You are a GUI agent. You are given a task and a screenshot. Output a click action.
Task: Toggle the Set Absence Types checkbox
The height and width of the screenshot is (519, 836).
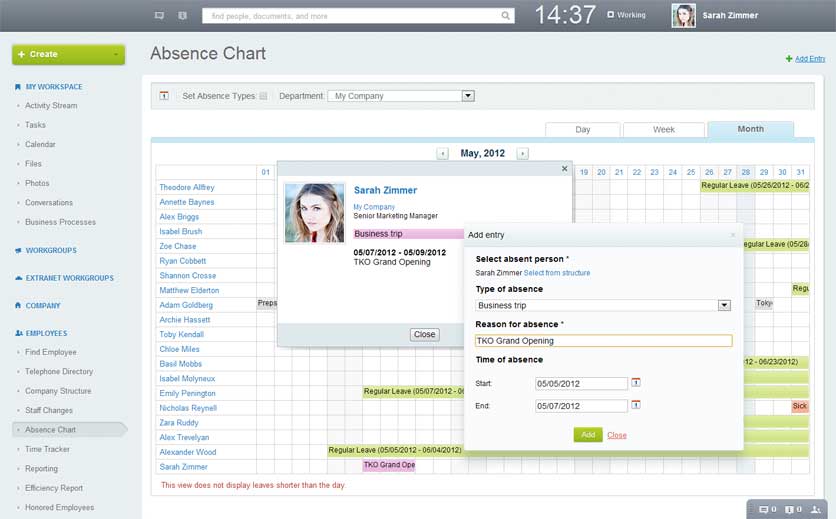[263, 96]
